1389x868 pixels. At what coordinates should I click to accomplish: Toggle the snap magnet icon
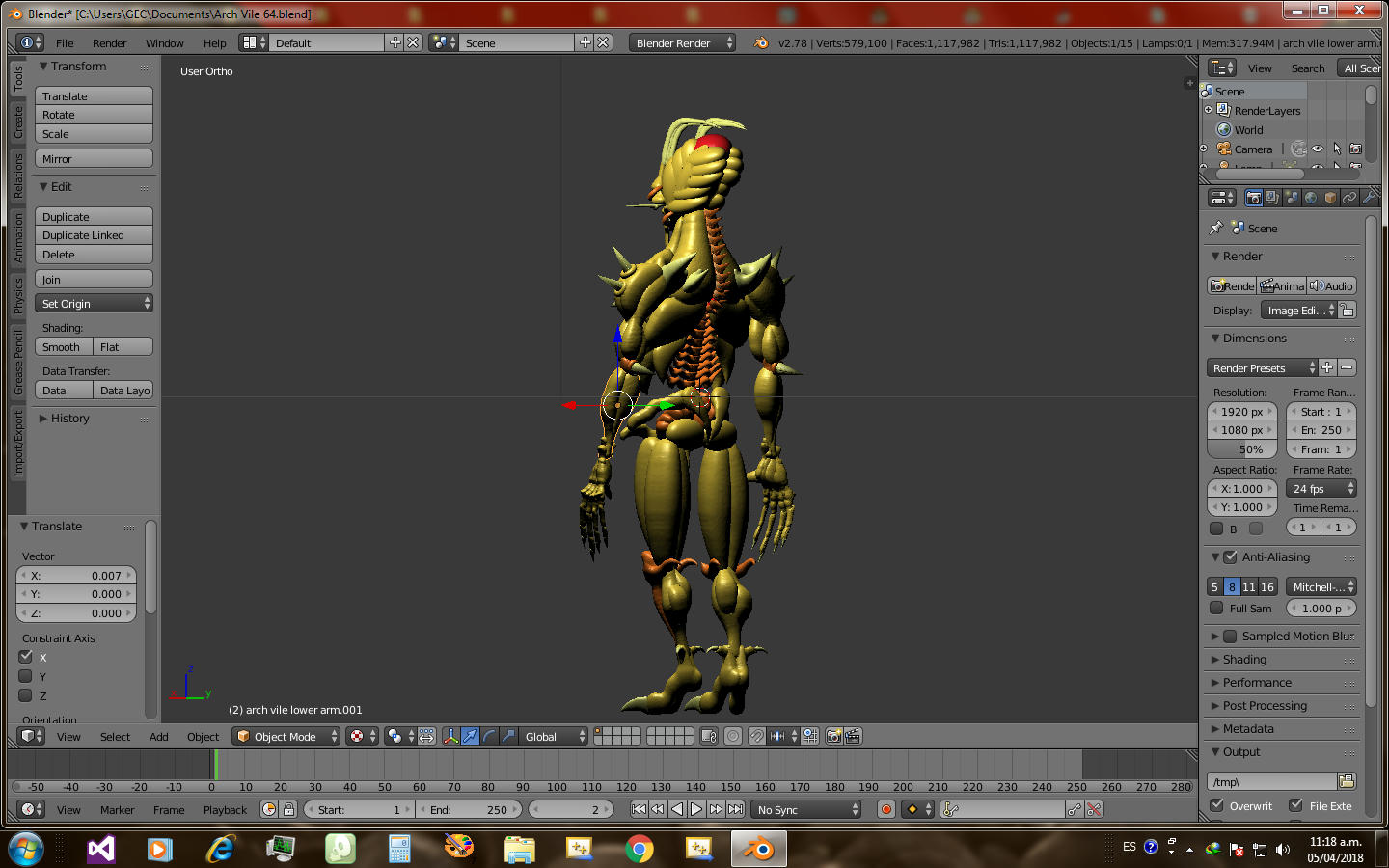point(757,736)
